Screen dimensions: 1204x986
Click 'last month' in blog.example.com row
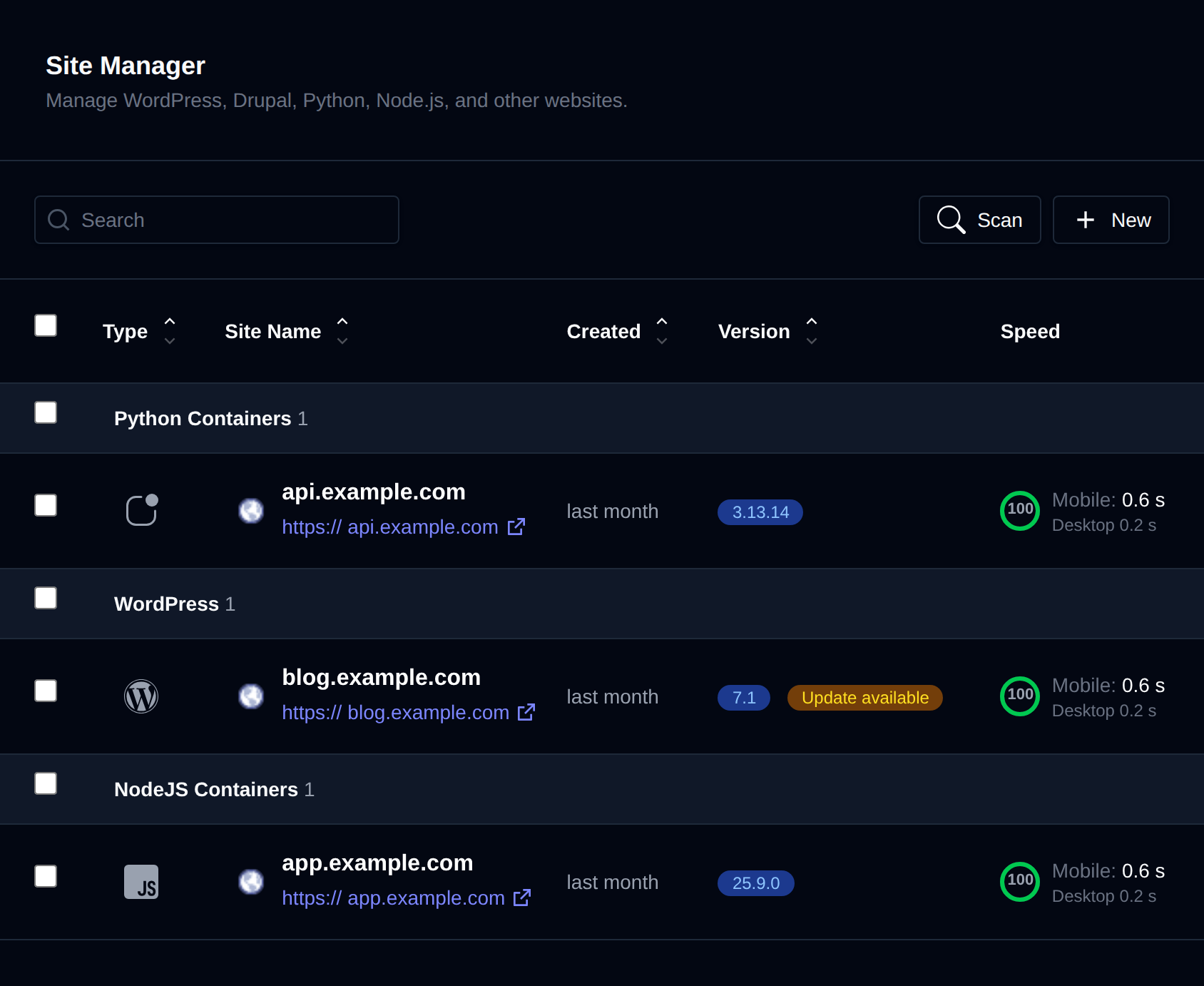(x=612, y=697)
